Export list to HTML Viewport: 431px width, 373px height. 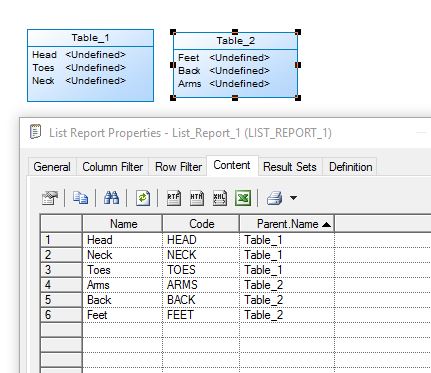(x=197, y=198)
